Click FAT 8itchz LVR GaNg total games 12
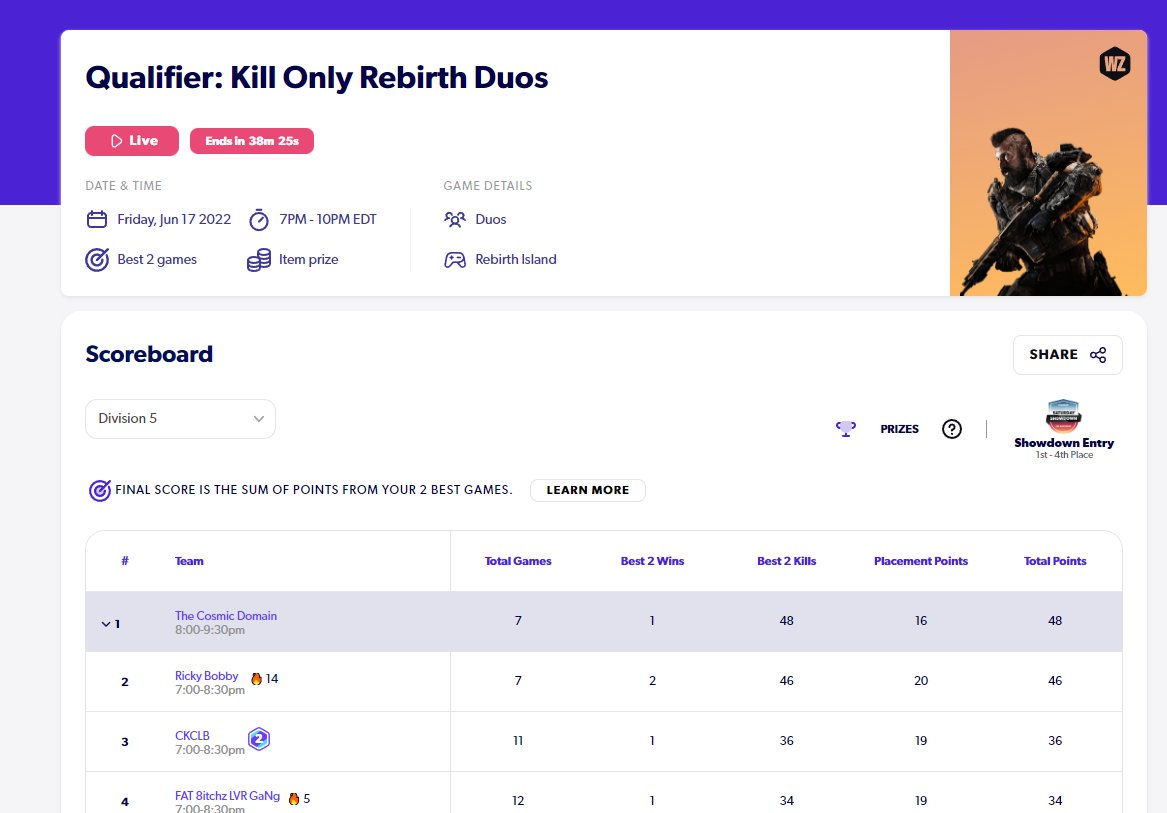1167x813 pixels. point(518,801)
